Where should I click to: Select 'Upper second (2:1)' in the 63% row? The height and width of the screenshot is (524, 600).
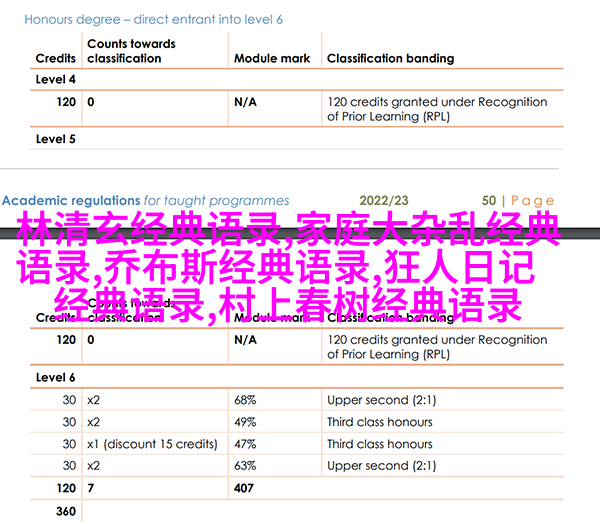(382, 466)
